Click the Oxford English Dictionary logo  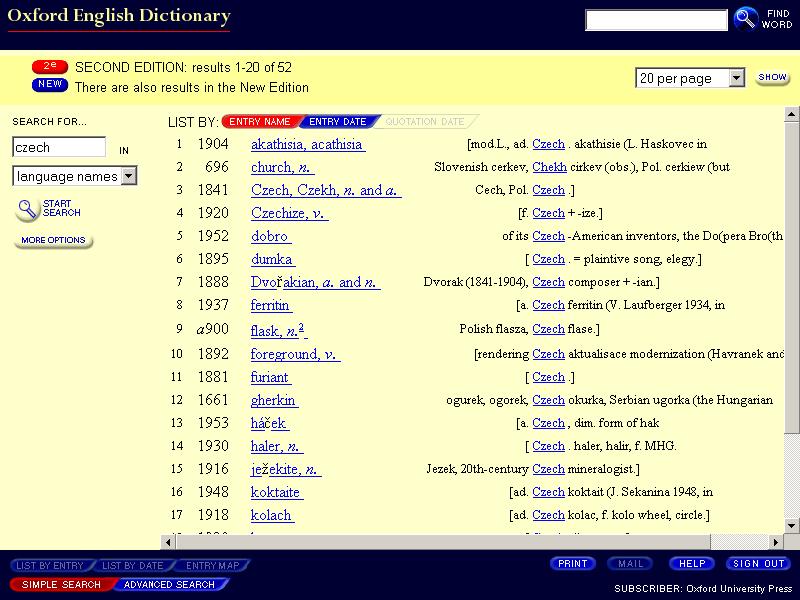coord(119,17)
